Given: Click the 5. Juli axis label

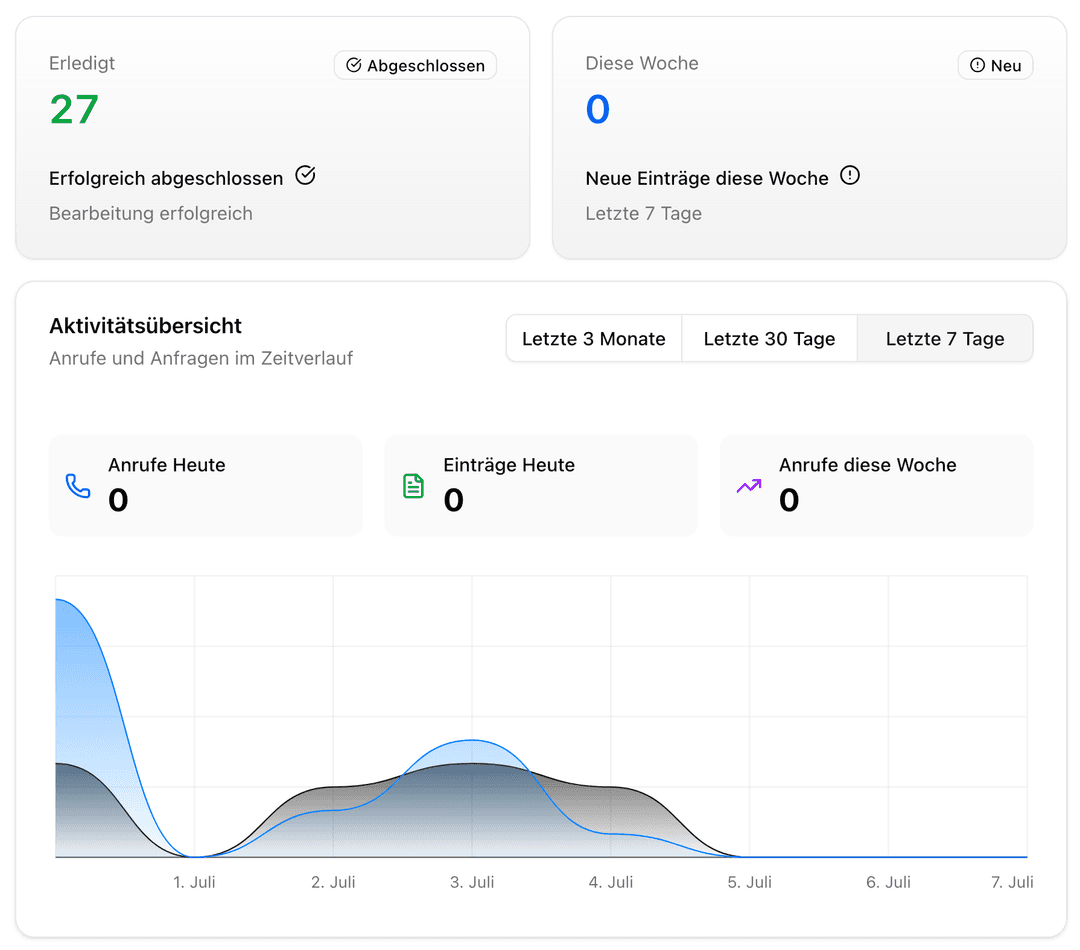Looking at the screenshot, I should 750,882.
